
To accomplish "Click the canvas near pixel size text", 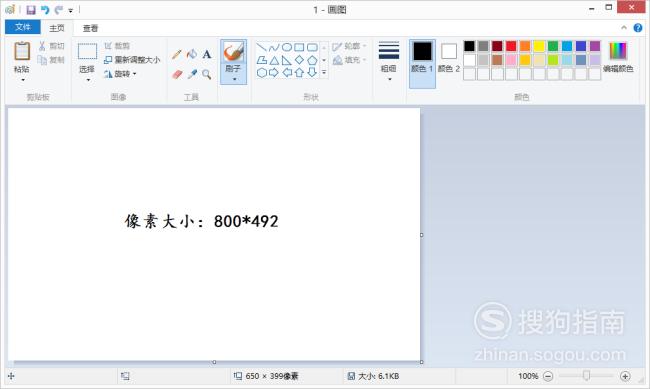I will 201,221.
